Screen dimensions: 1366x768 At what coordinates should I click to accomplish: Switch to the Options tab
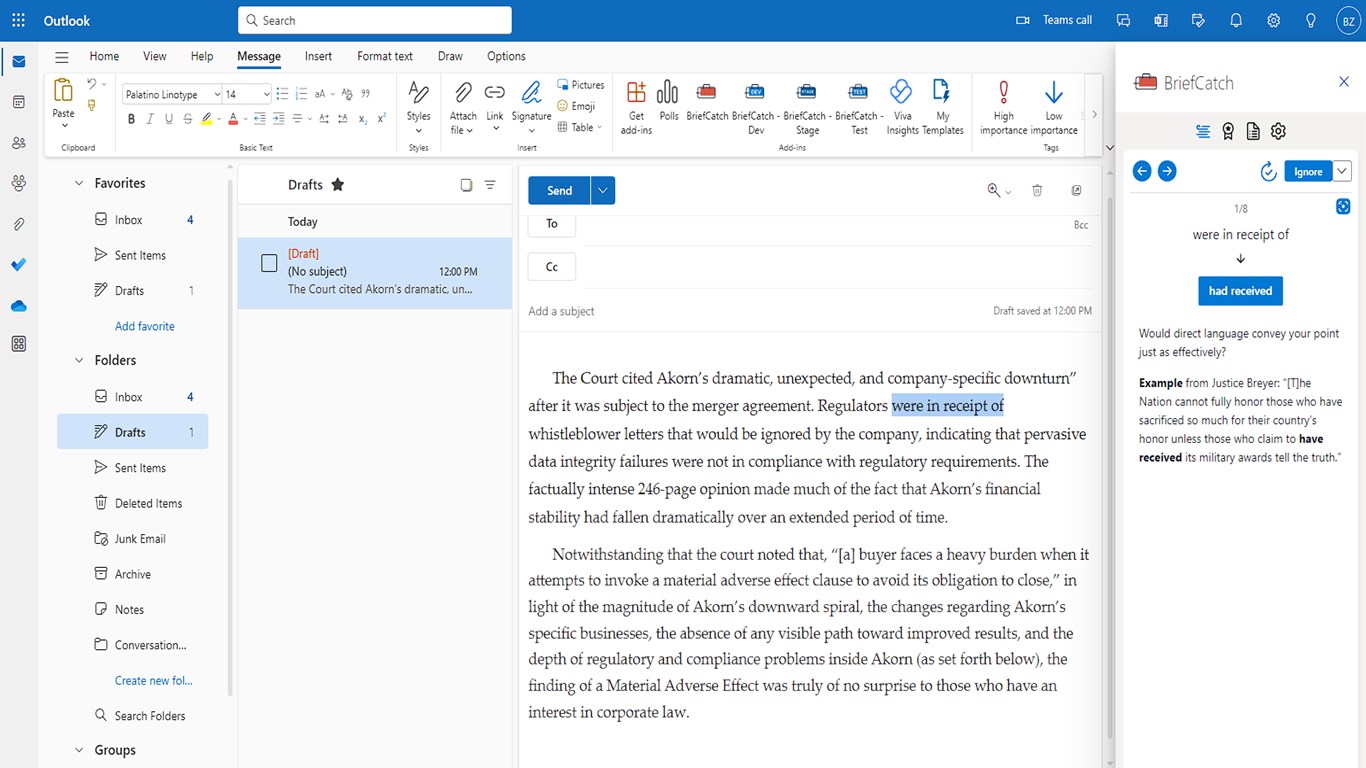506,56
